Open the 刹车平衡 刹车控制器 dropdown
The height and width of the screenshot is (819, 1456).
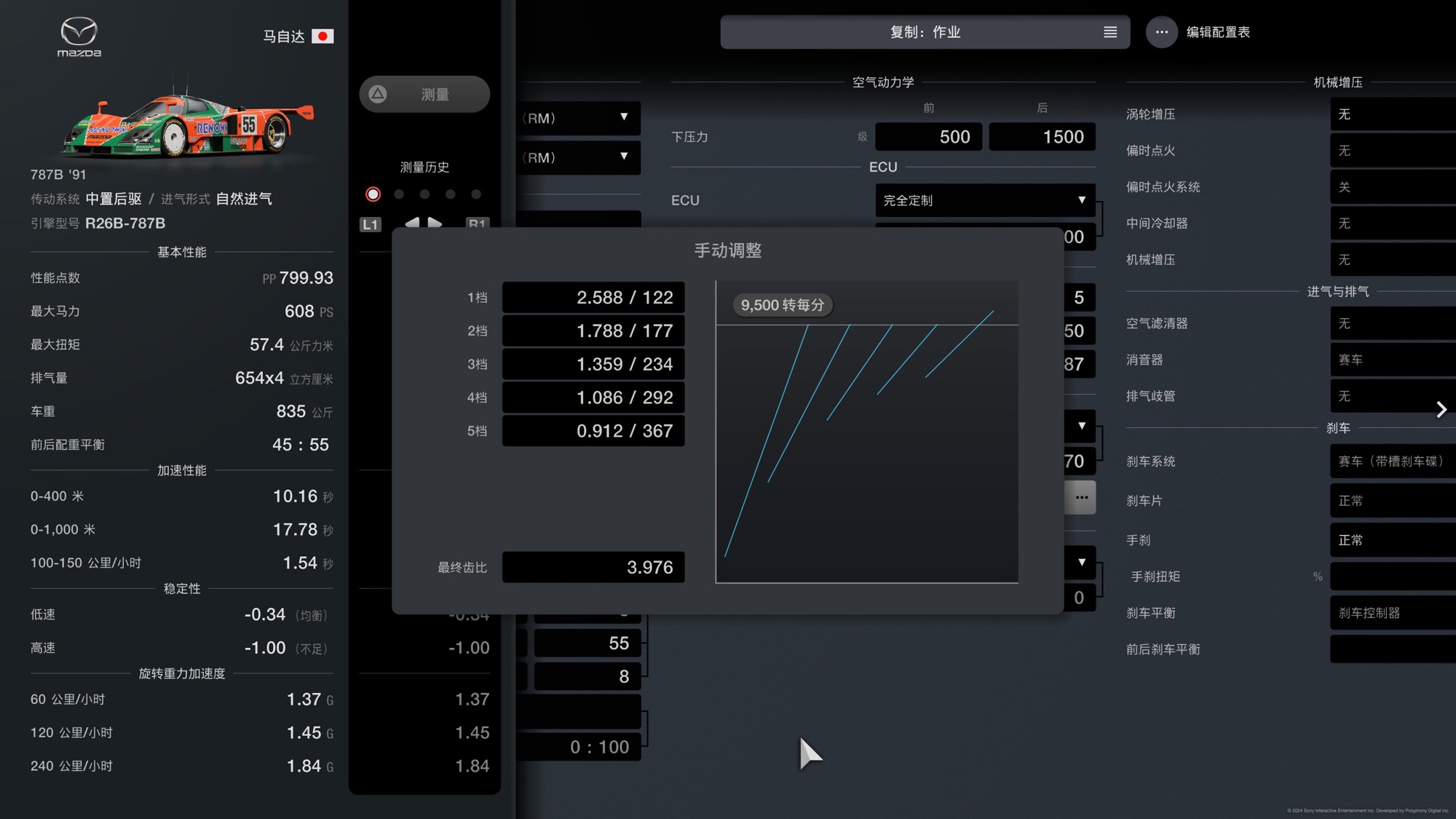coord(1393,613)
